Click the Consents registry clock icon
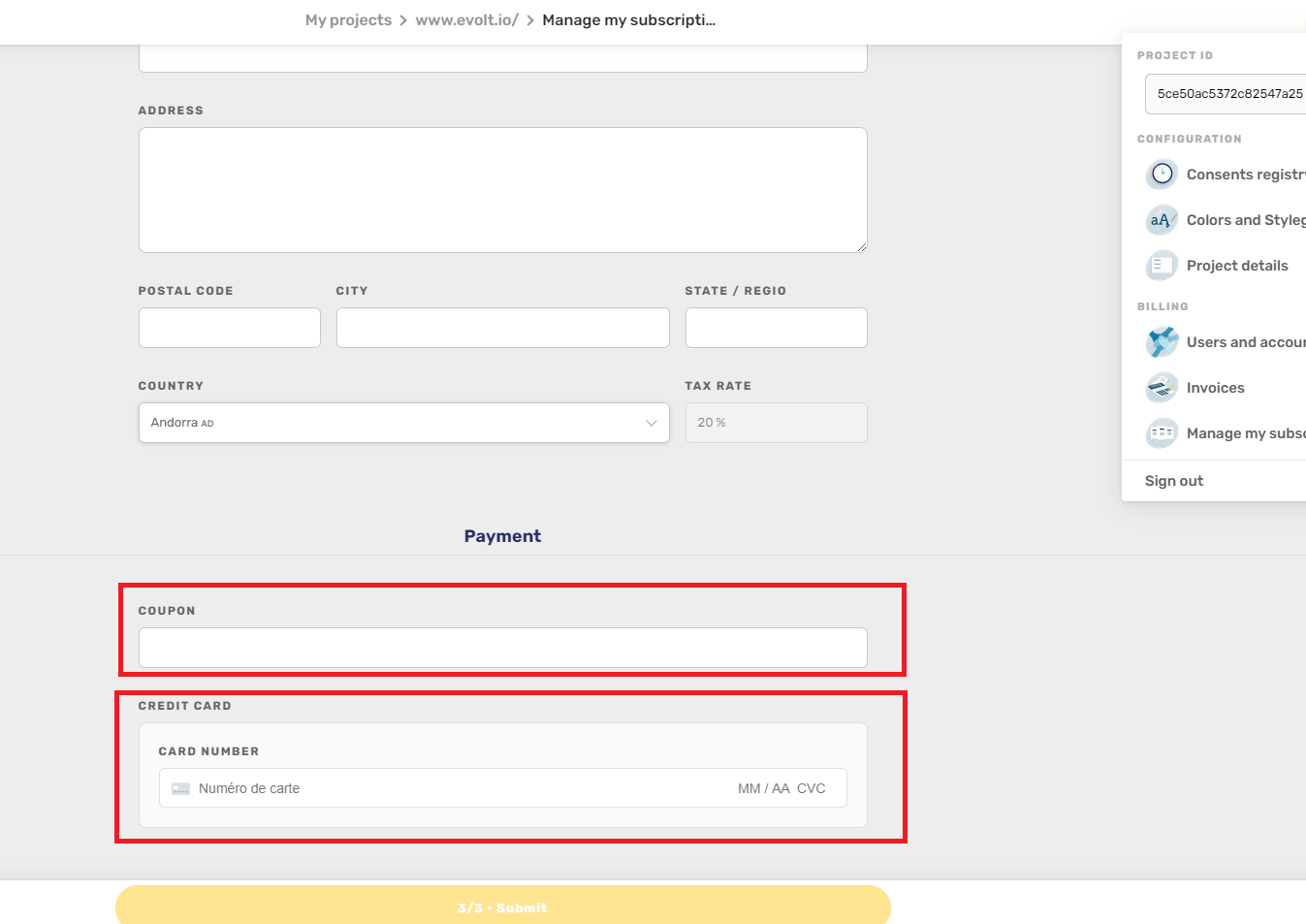Image resolution: width=1306 pixels, height=924 pixels. [x=1162, y=175]
